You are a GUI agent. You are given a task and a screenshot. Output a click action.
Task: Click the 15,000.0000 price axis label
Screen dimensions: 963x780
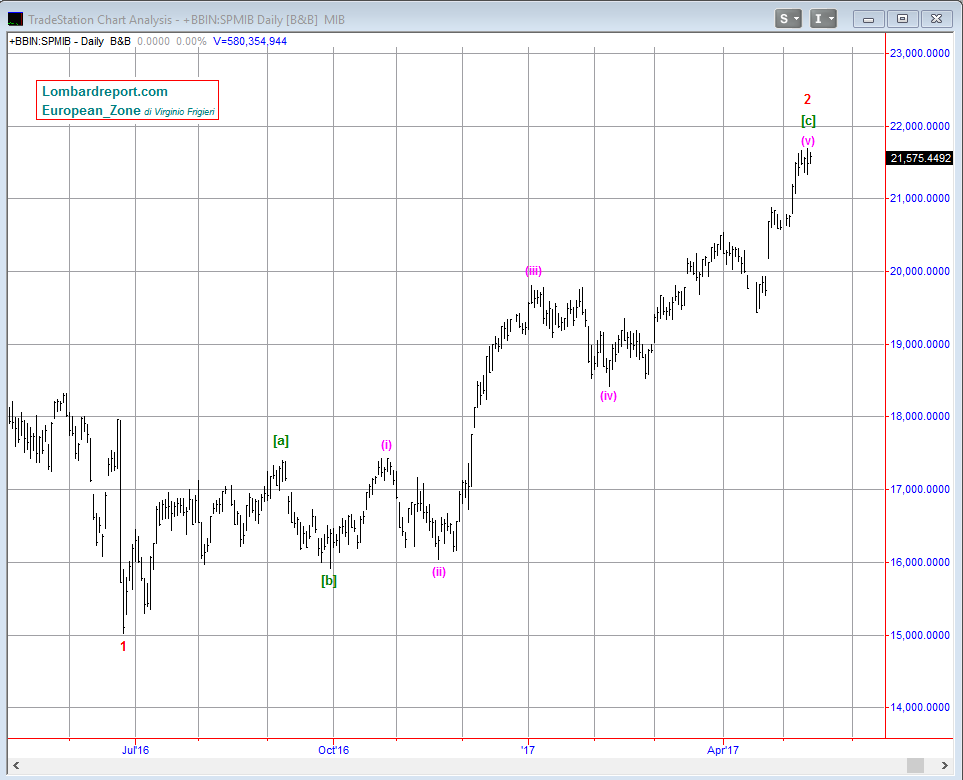point(919,635)
